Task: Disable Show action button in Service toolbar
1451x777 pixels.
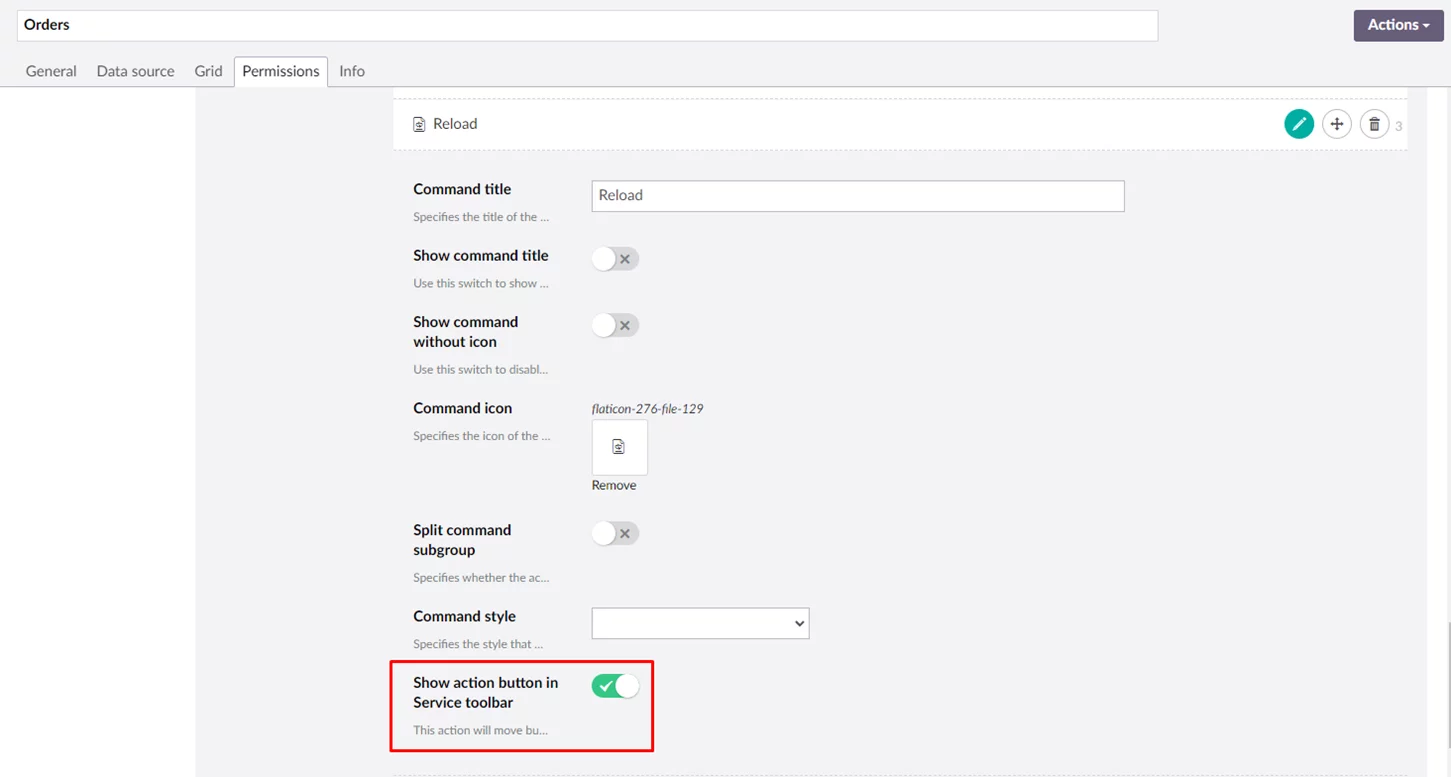Action: click(614, 686)
